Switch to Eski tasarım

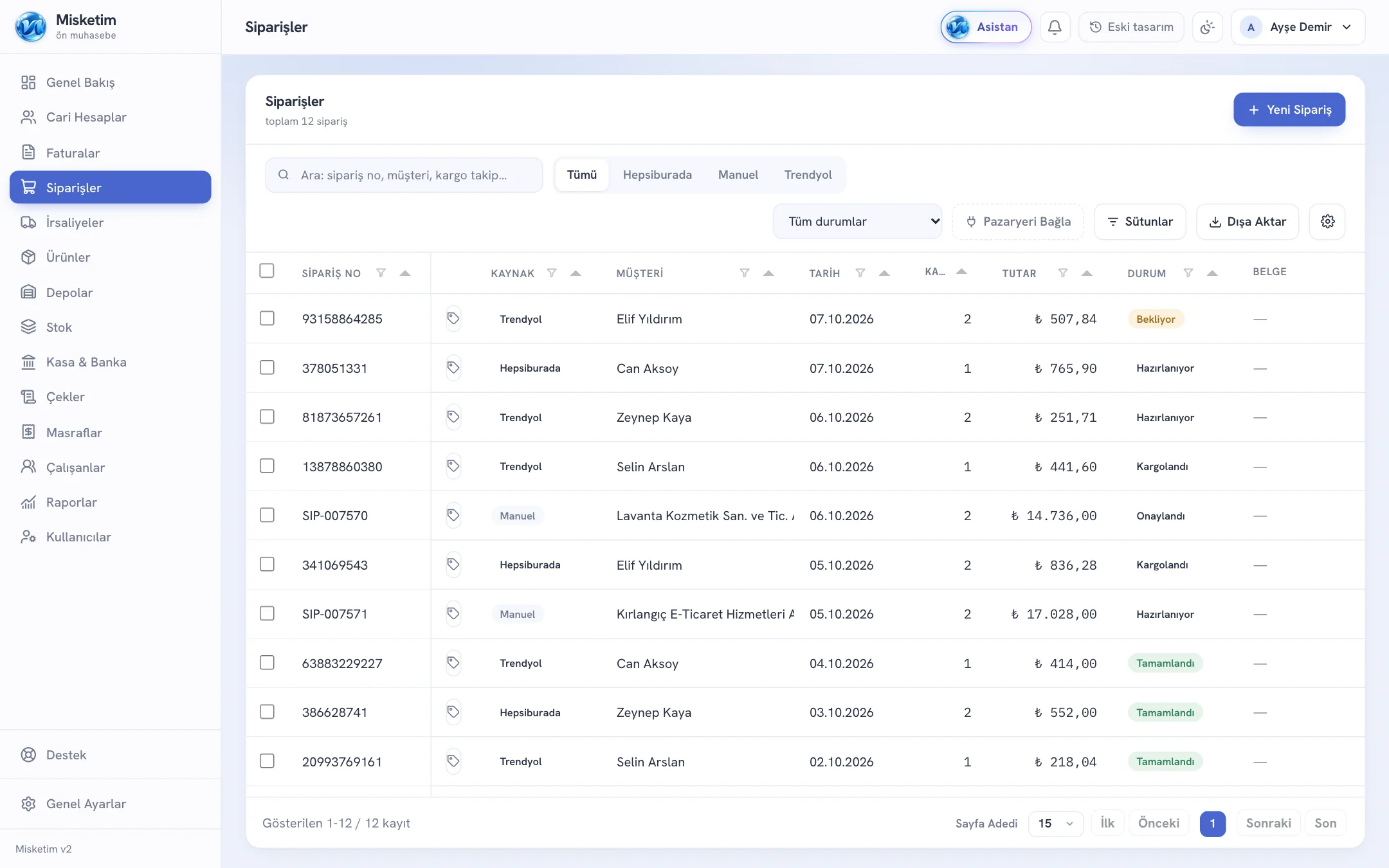(1131, 27)
